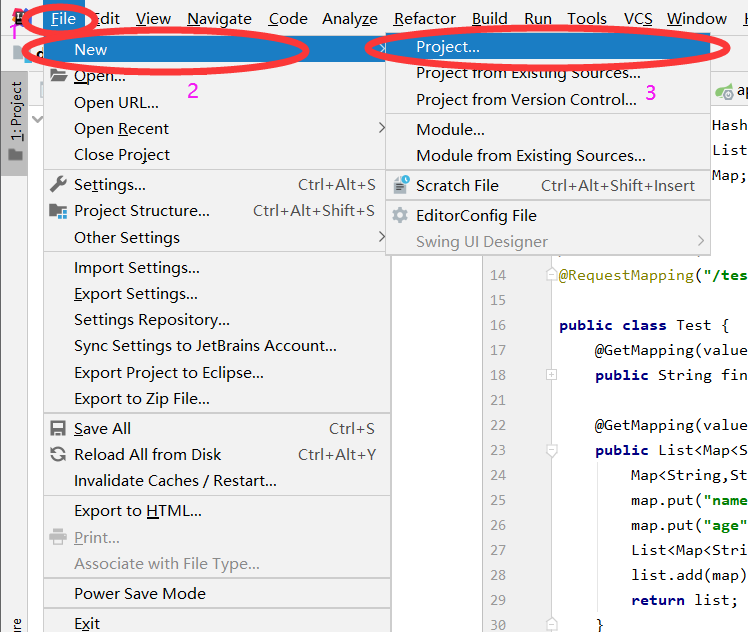The height and width of the screenshot is (632, 748).
Task: Click line number 16 in gutter
Action: tap(498, 325)
